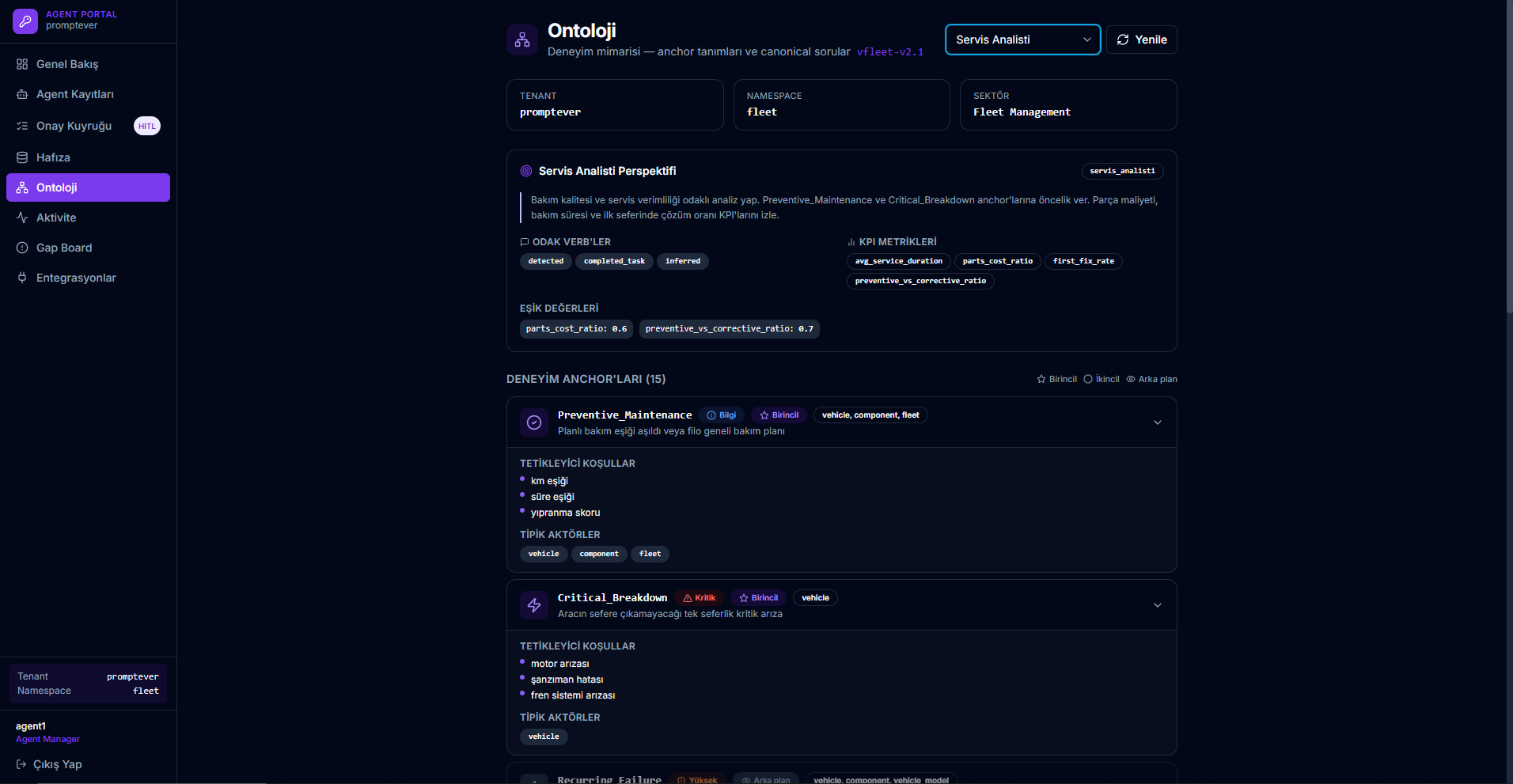This screenshot has width=1513, height=784.
Task: Click the Entegrasyonlar plug icon in sidebar
Action: (22, 278)
